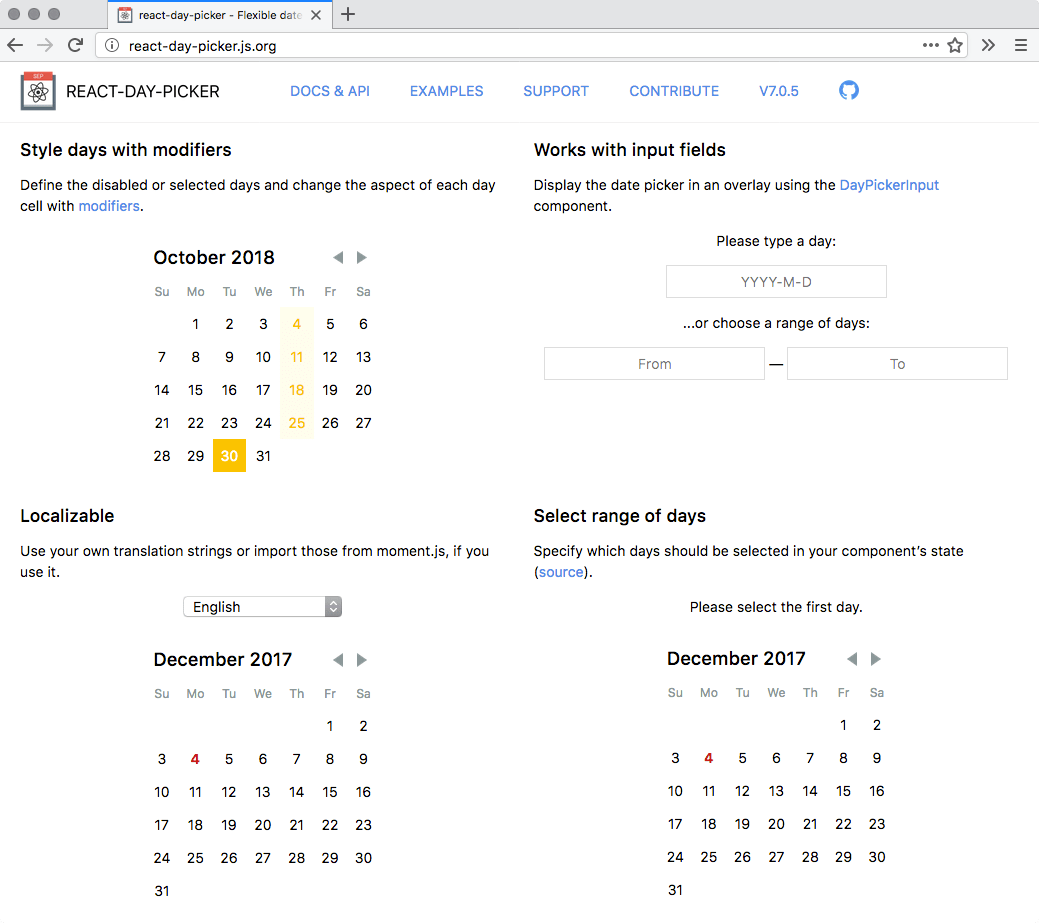Click the REACT-DAY-PICKER calendar logo
This screenshot has height=923, width=1039.
coord(38,90)
